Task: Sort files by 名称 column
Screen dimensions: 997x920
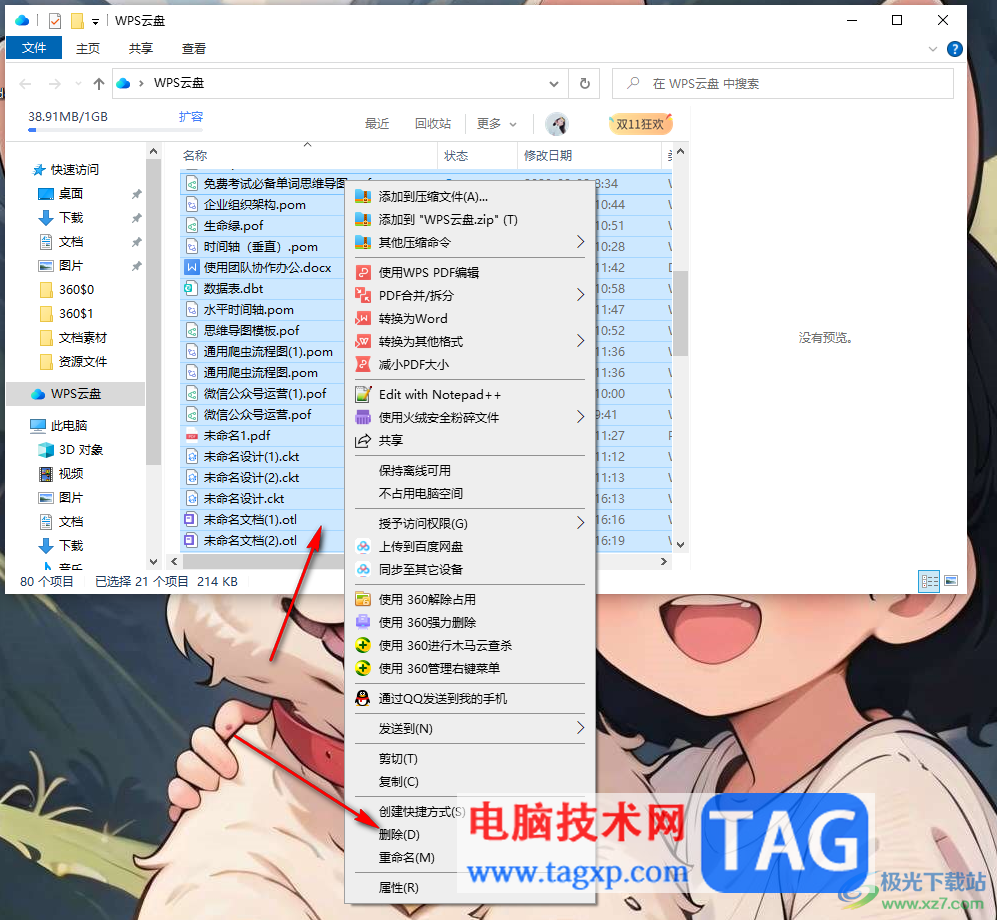Action: pyautogui.click(x=195, y=156)
